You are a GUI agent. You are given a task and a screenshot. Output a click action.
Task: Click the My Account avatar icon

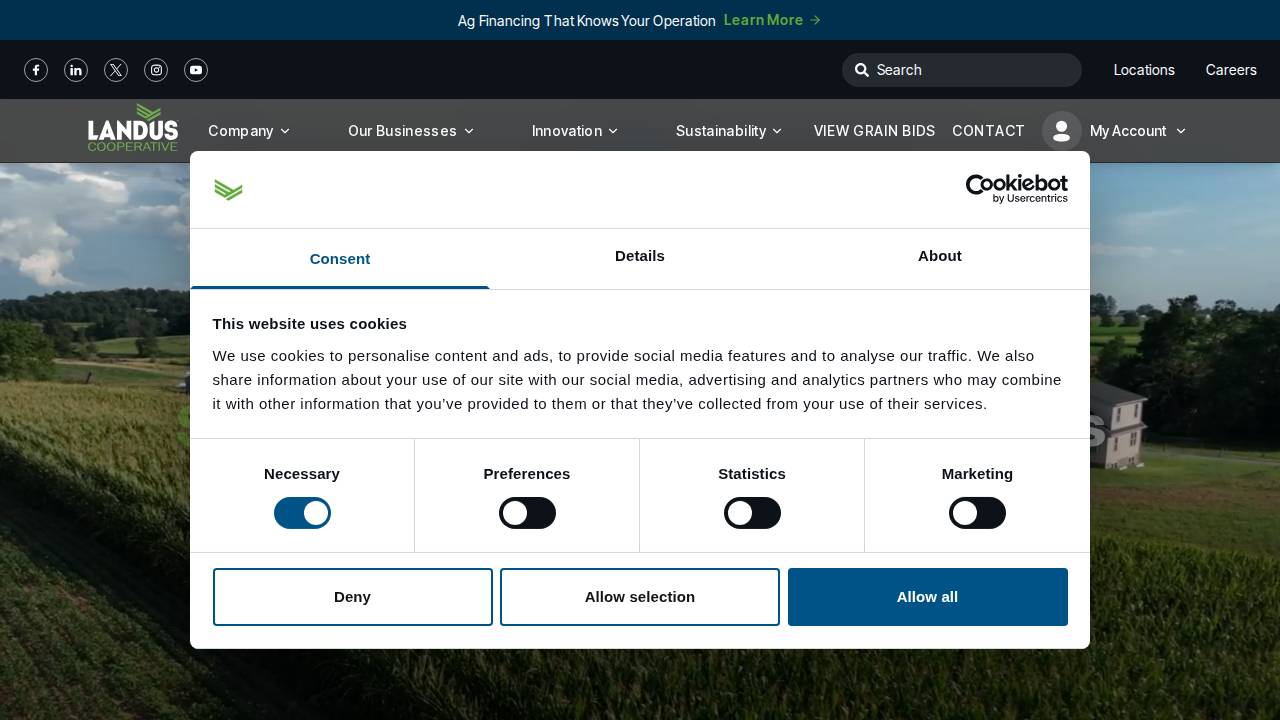click(x=1062, y=131)
